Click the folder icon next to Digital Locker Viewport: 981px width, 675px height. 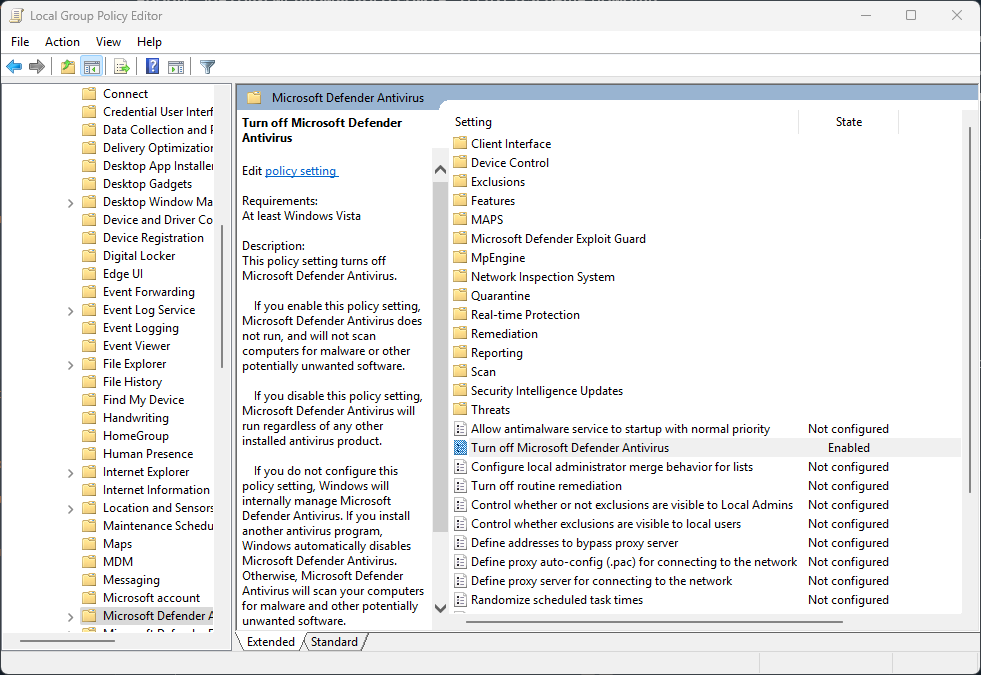coord(89,256)
